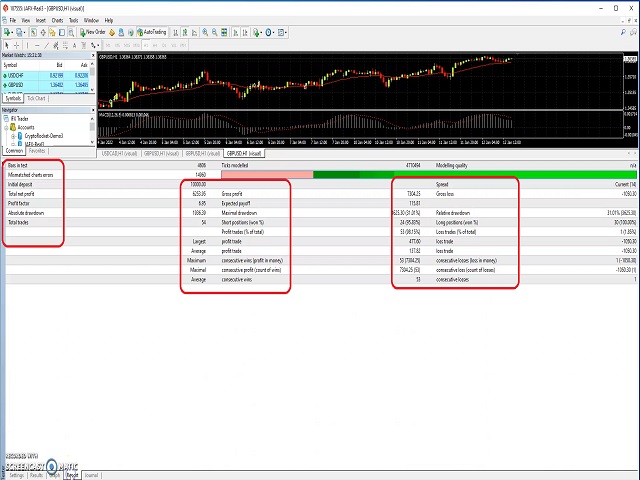This screenshot has width=640, height=480.
Task: Switch to Navigator Favorites tab
Action: [37, 151]
